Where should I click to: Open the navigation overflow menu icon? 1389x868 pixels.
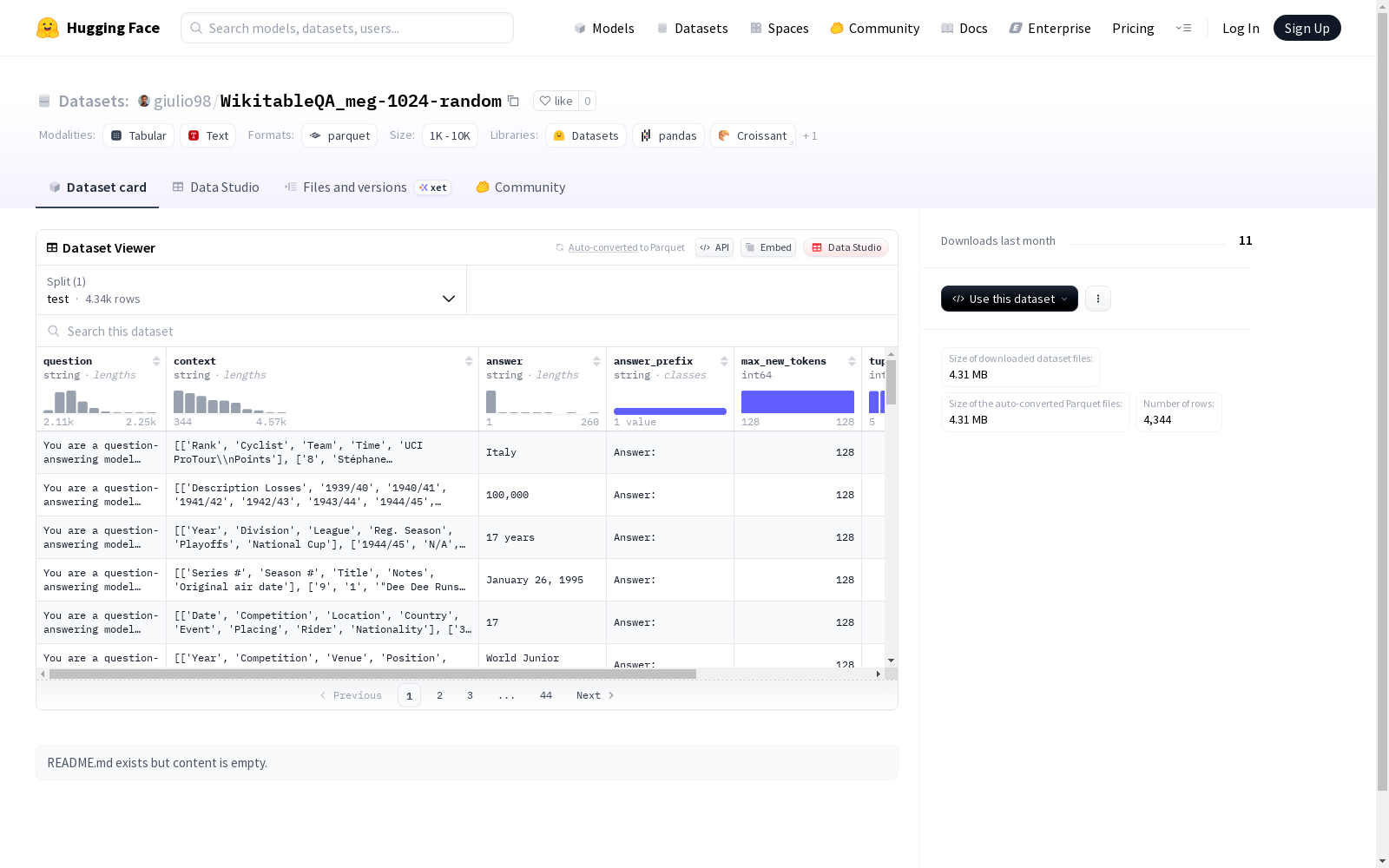tap(1183, 28)
